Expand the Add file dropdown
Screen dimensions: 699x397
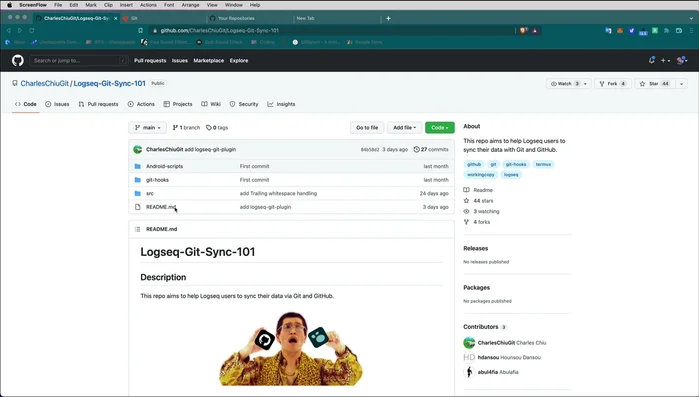coord(404,127)
